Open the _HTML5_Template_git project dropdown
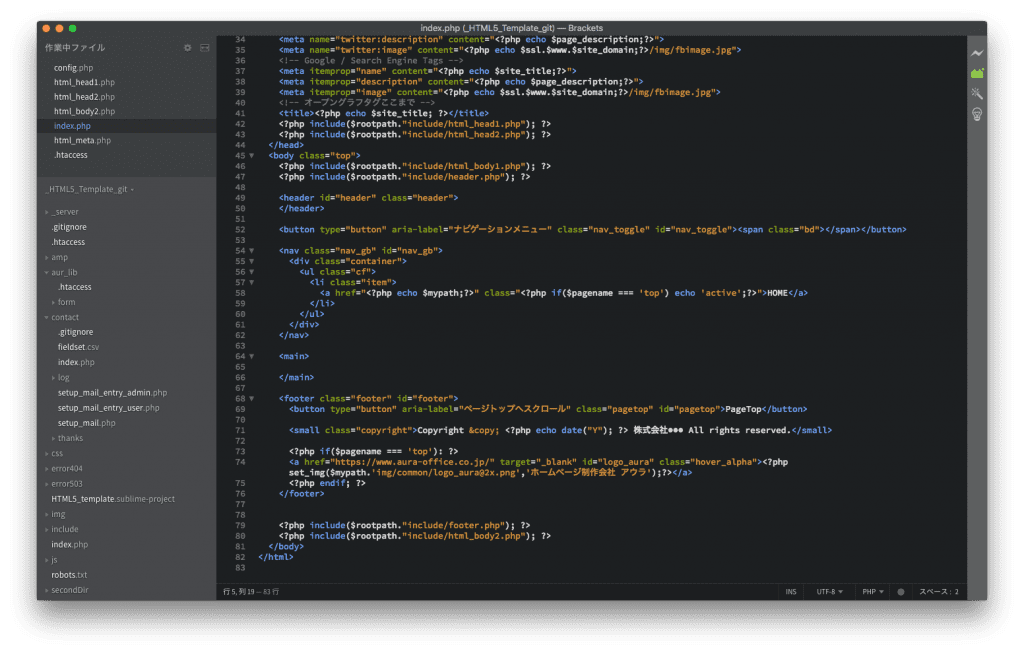Viewport: 1024px width, 653px height. click(x=90, y=189)
